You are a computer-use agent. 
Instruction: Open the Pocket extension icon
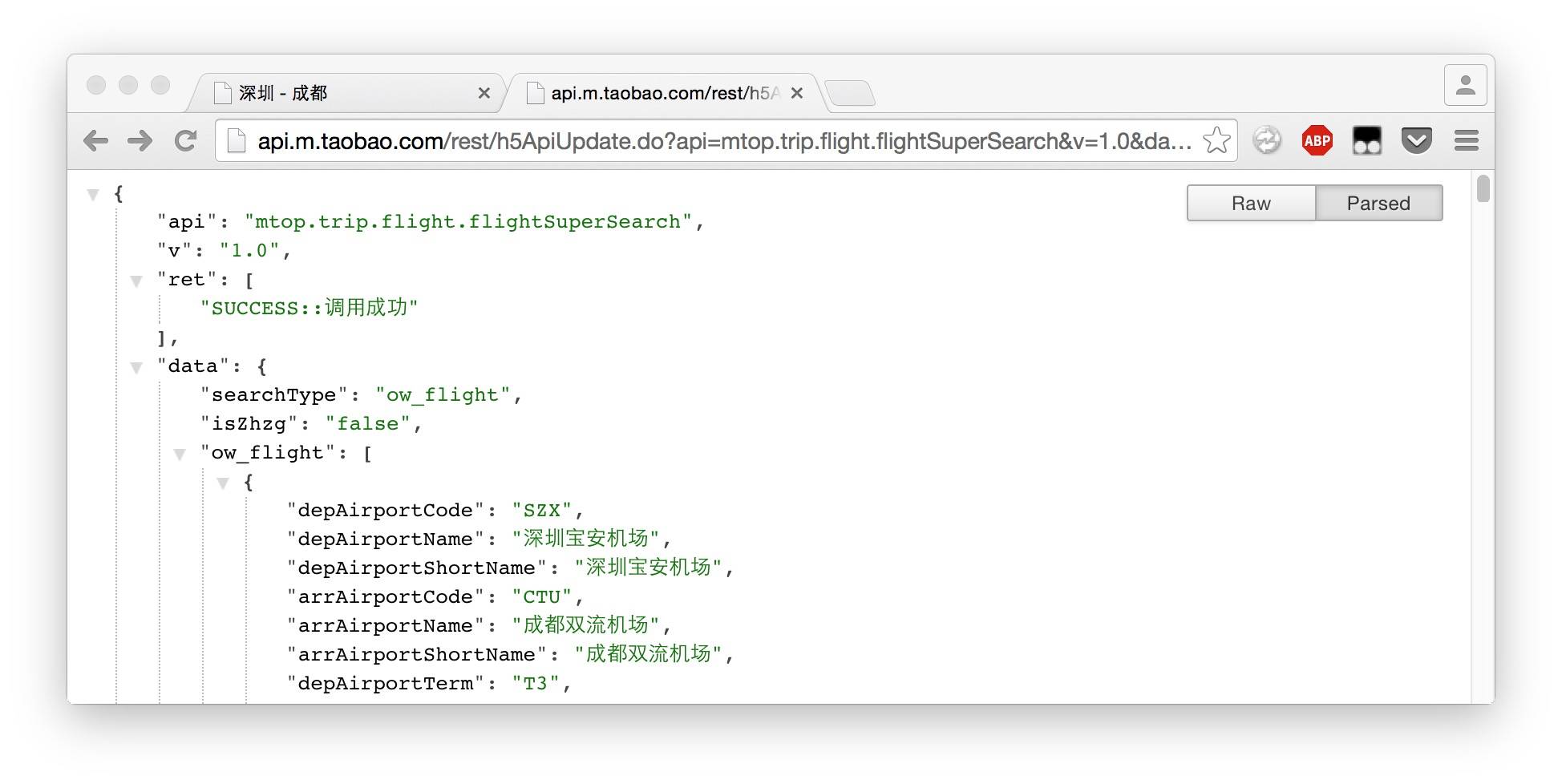click(x=1417, y=141)
